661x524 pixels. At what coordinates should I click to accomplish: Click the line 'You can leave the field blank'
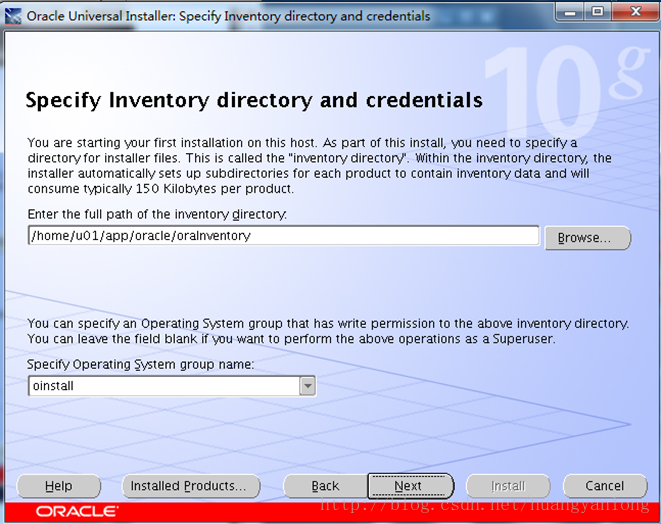291,339
